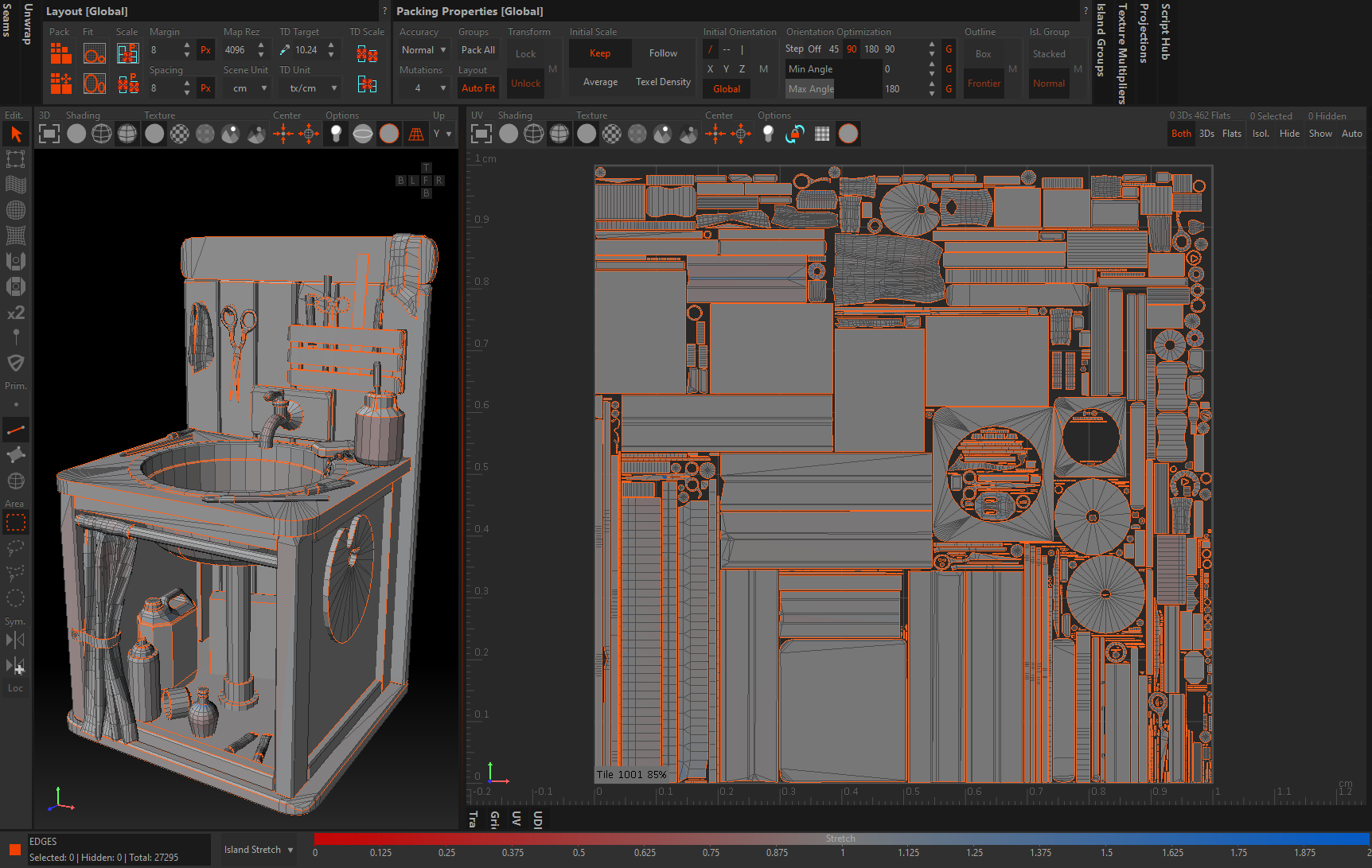The image size is (1372, 868).
Task: Switch to the Packing Properties [Global] tab
Action: 469,11
